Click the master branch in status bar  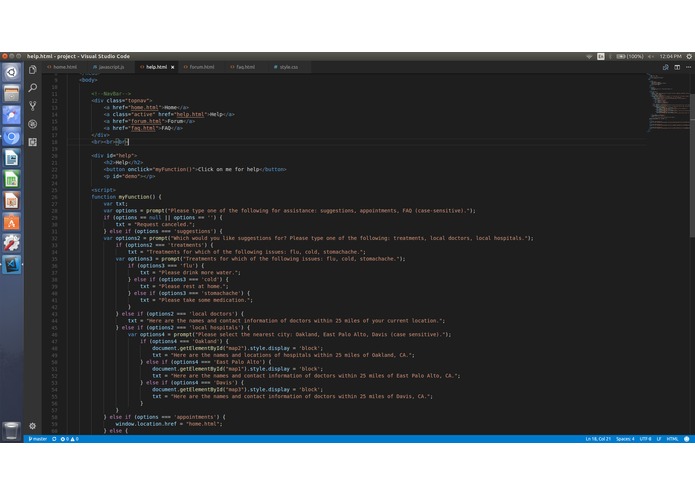[38, 439]
